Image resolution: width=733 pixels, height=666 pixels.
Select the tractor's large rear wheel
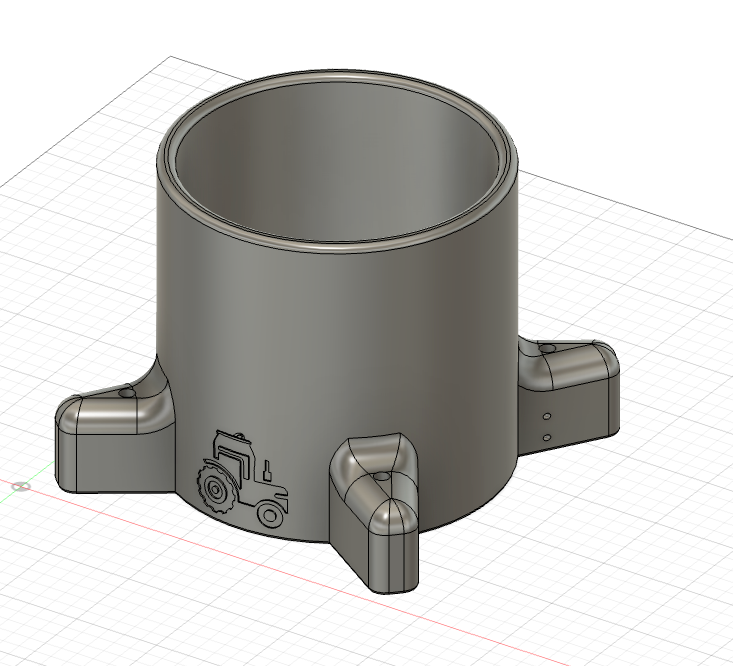click(x=216, y=489)
